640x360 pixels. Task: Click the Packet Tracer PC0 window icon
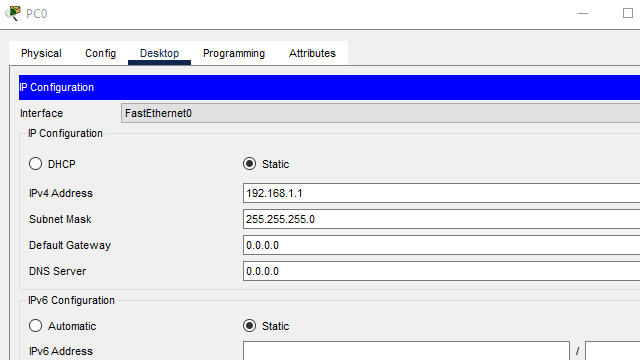[x=13, y=13]
